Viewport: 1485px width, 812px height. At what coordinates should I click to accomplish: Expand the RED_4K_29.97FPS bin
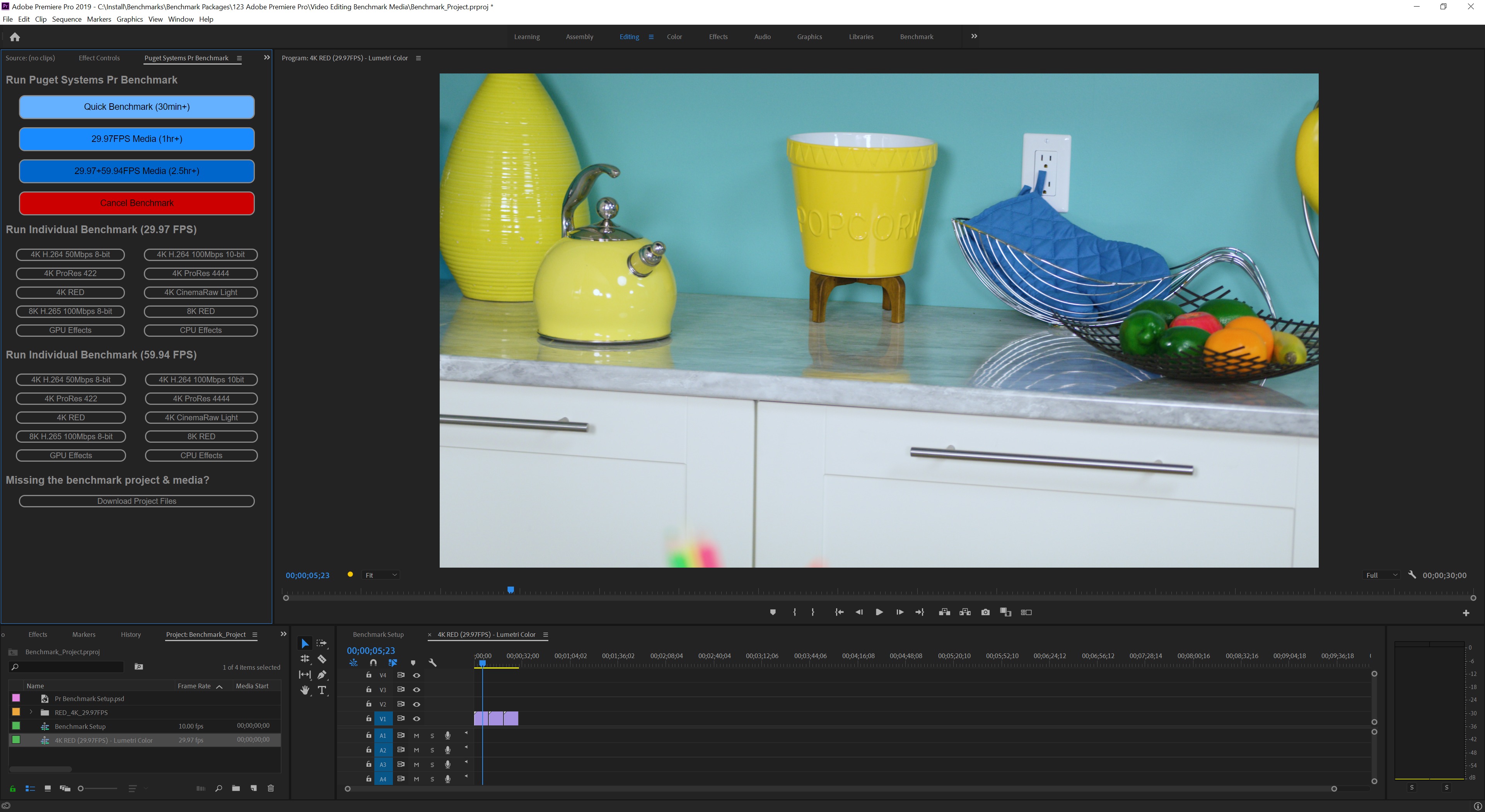[31, 712]
